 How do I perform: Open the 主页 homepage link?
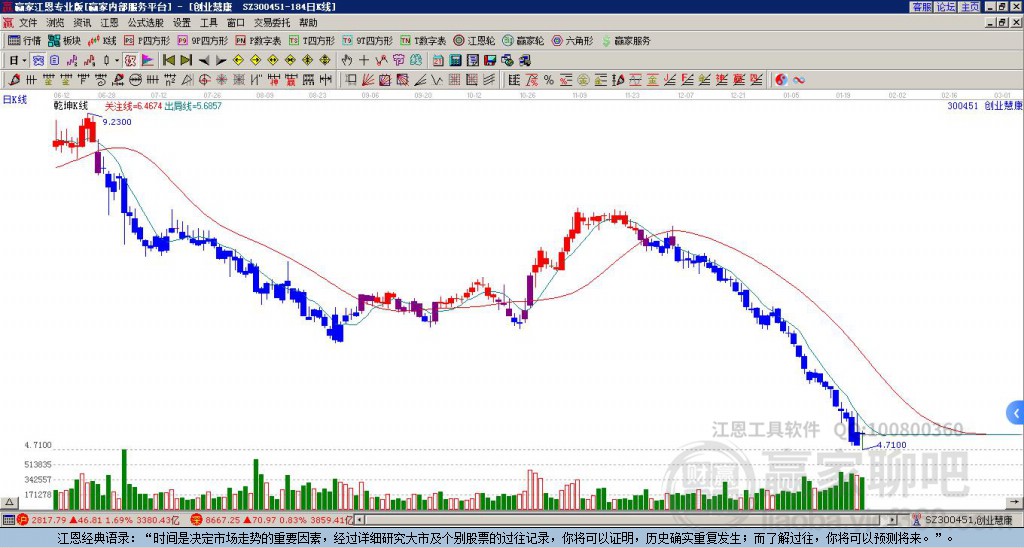(969, 7)
